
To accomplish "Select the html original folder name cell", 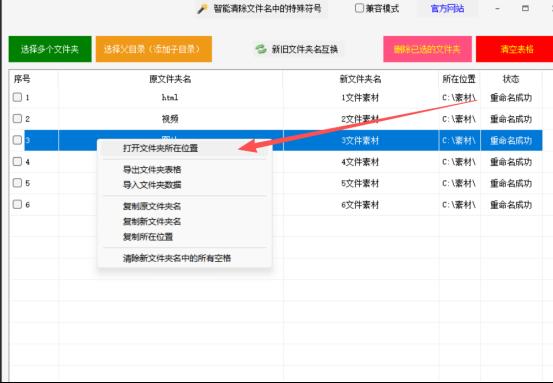I will click(170, 97).
